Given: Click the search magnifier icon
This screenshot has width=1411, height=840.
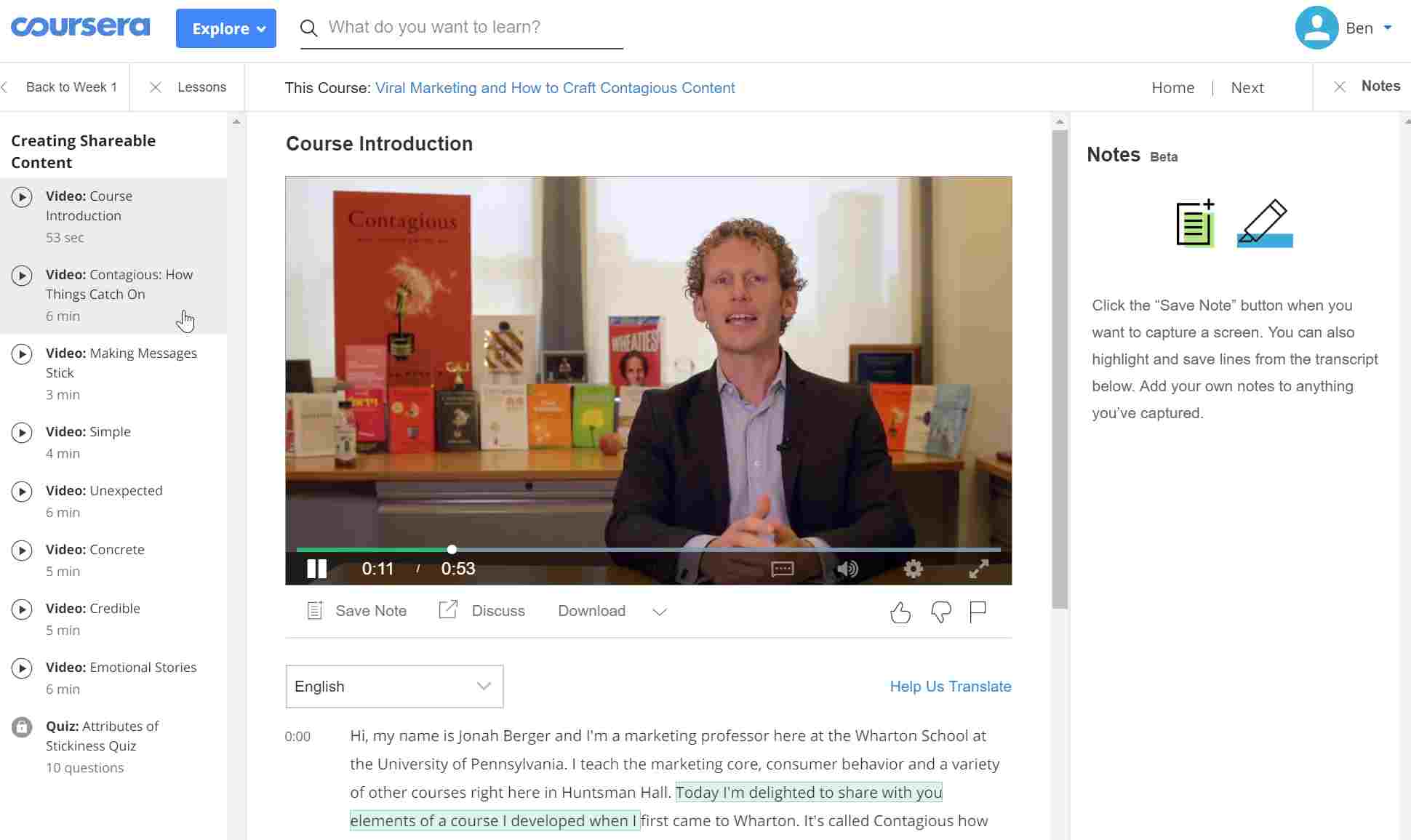Looking at the screenshot, I should tap(309, 28).
